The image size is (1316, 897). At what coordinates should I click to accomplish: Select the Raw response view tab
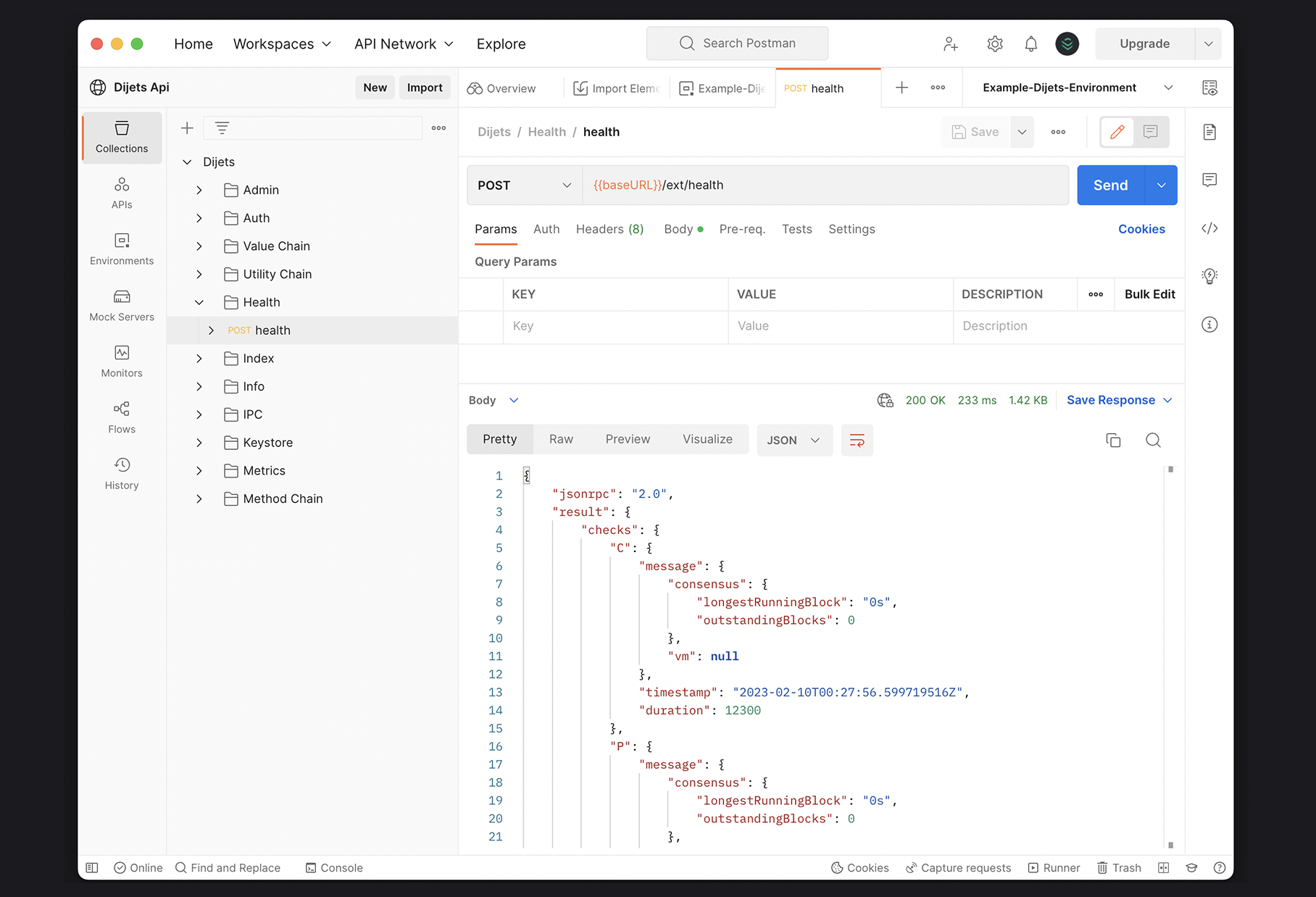(x=561, y=439)
